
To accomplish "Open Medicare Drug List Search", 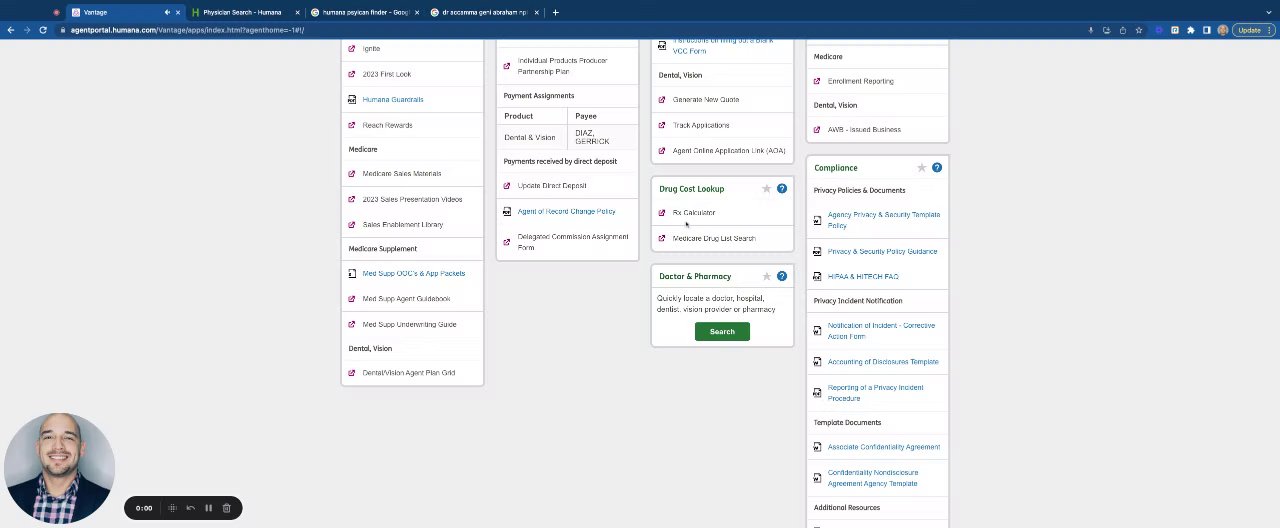I will 714,238.
